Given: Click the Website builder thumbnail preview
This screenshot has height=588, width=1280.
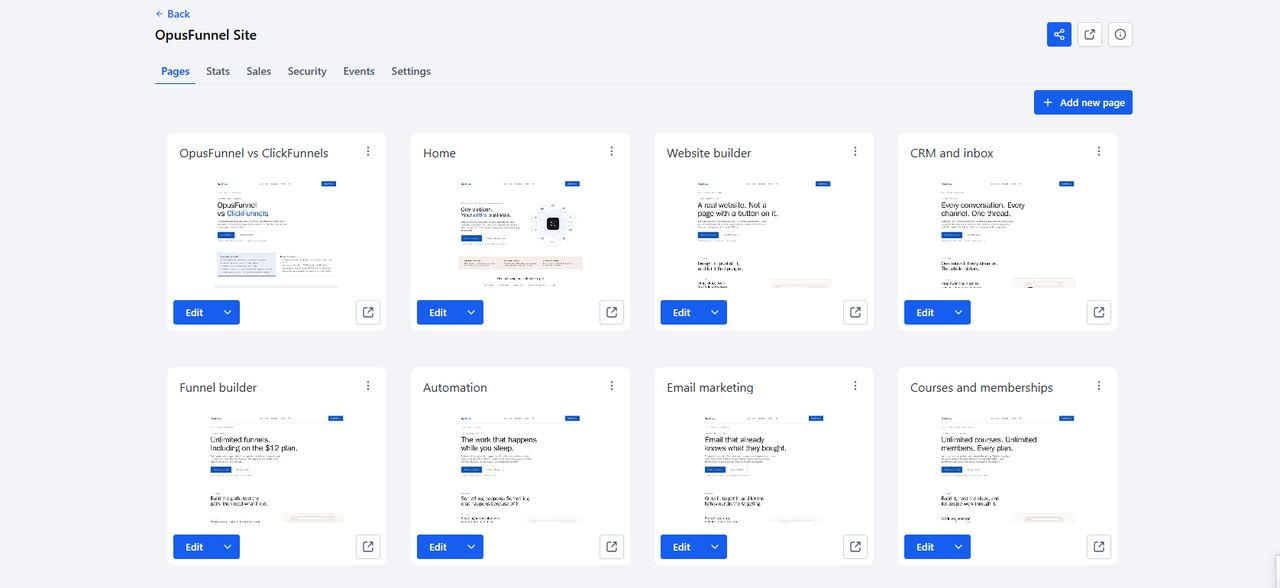Looking at the screenshot, I should 764,233.
